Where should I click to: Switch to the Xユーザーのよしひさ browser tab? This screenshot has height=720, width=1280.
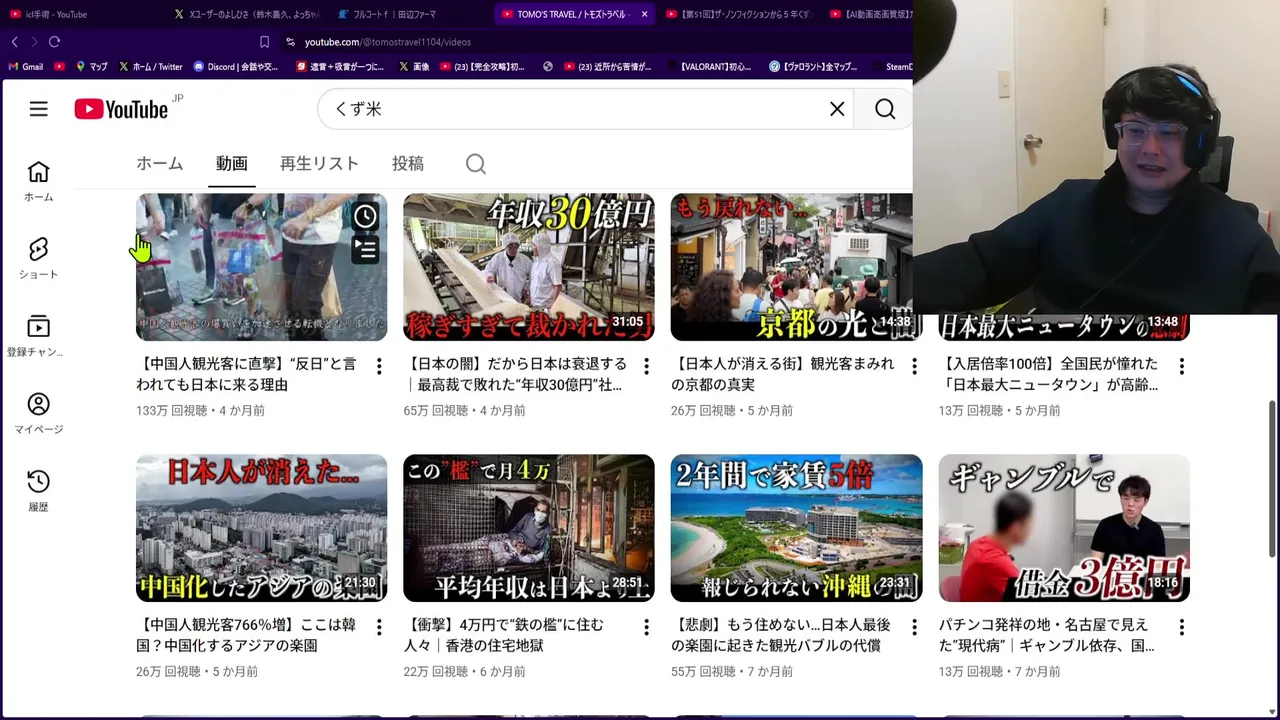coord(246,14)
